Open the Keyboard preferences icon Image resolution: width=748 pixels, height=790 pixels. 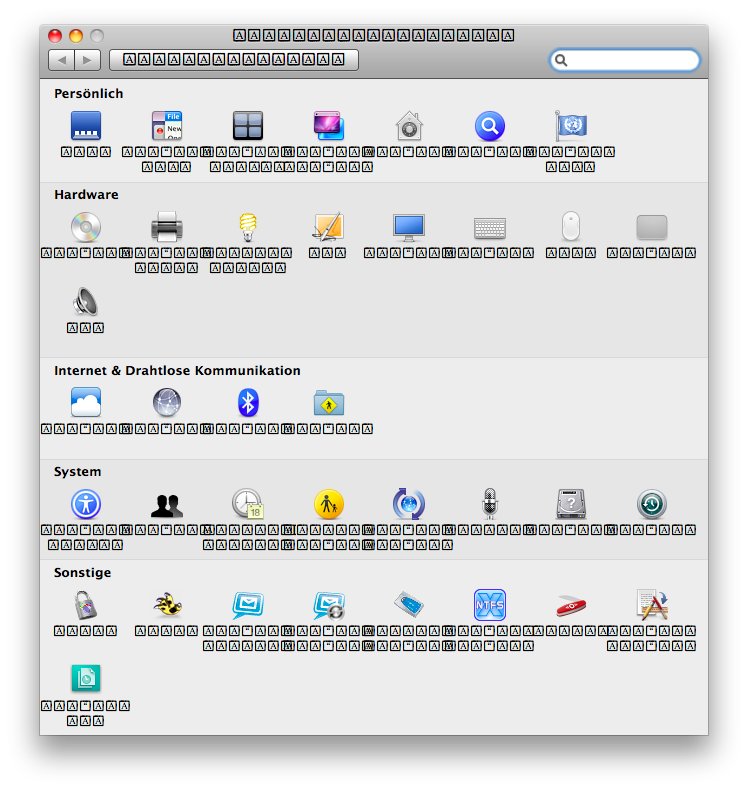click(x=490, y=228)
